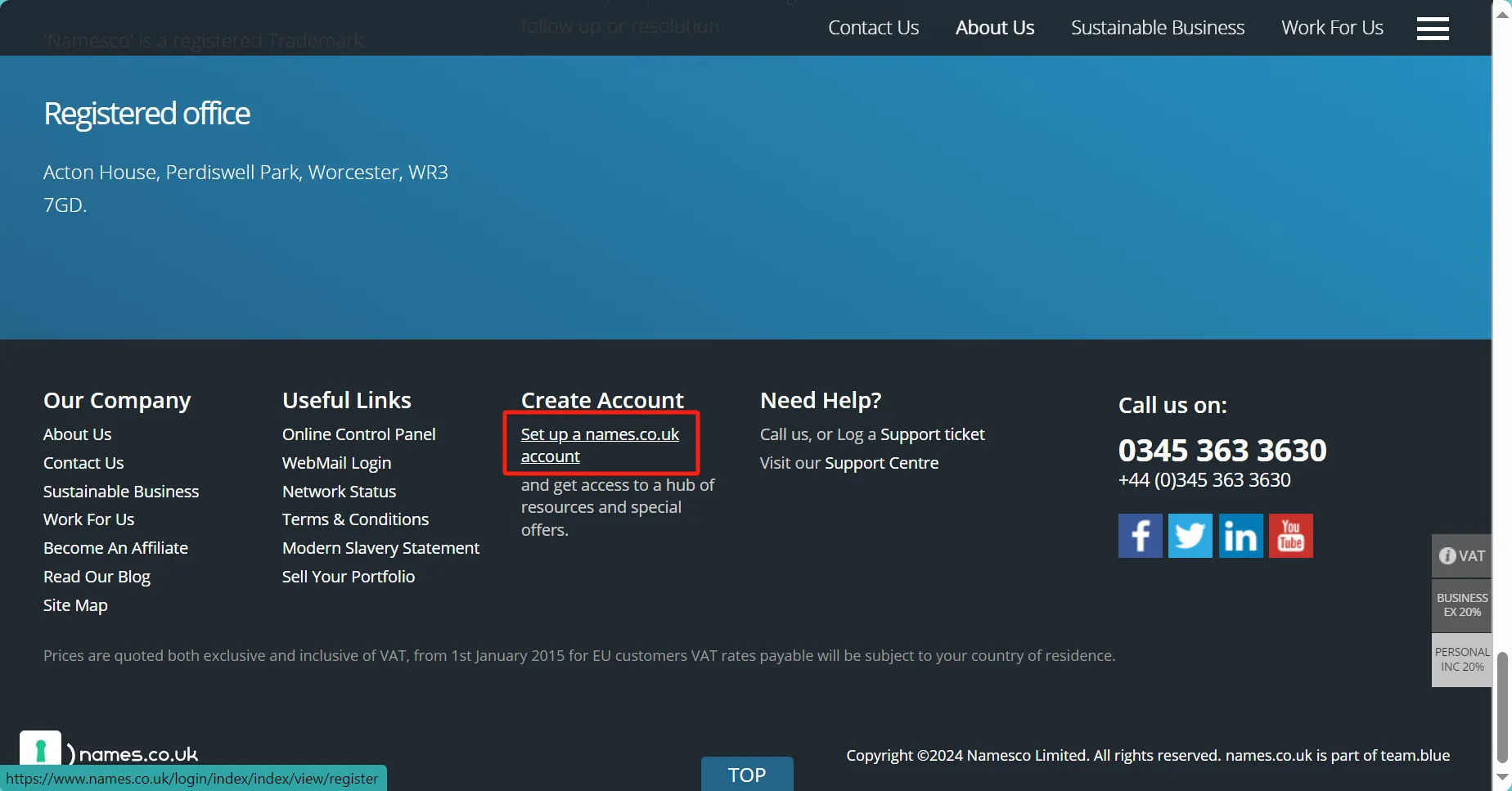Open Support ticket link
The image size is (1512, 791).
[933, 434]
